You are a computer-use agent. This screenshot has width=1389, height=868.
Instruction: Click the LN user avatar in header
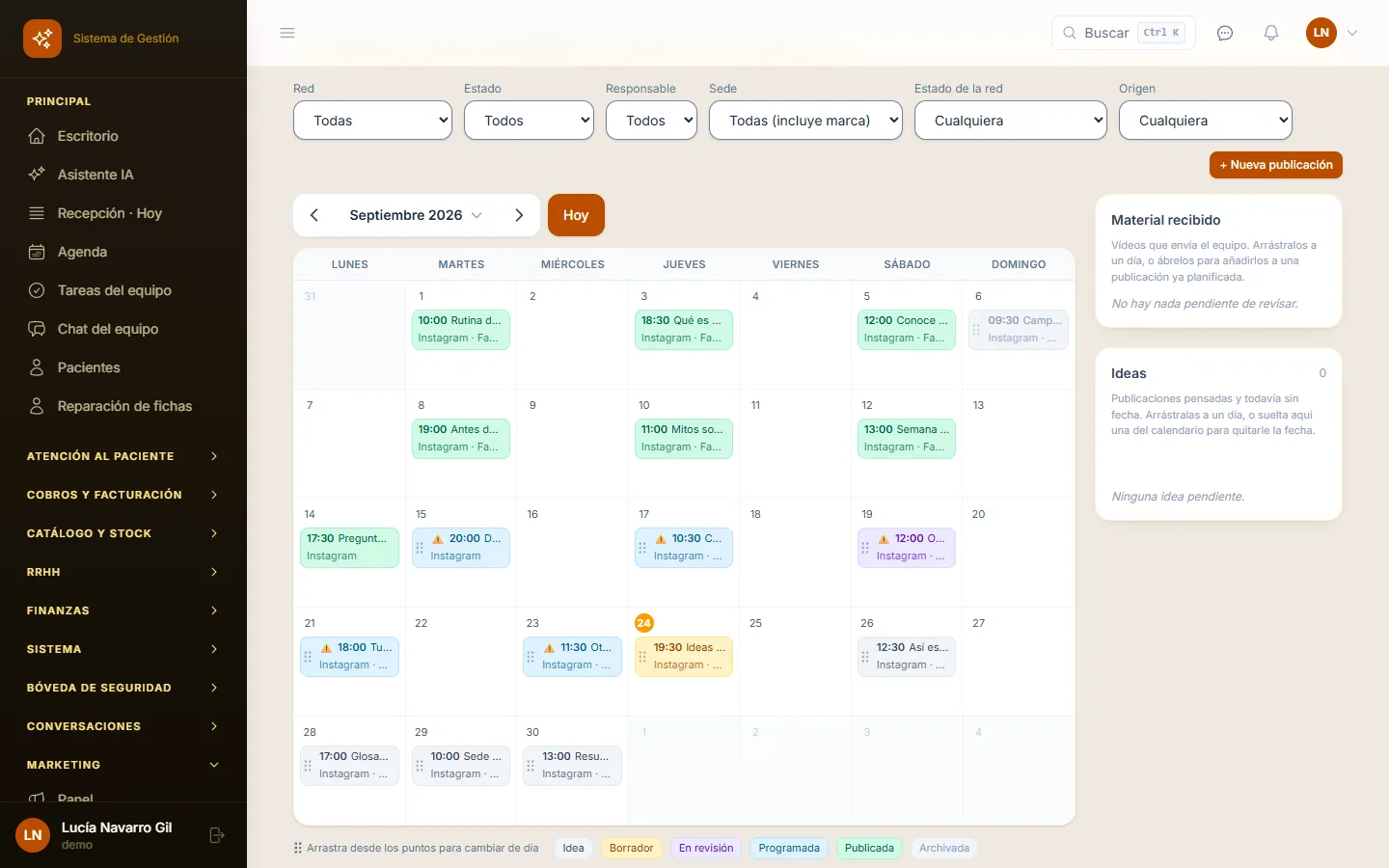(1321, 33)
